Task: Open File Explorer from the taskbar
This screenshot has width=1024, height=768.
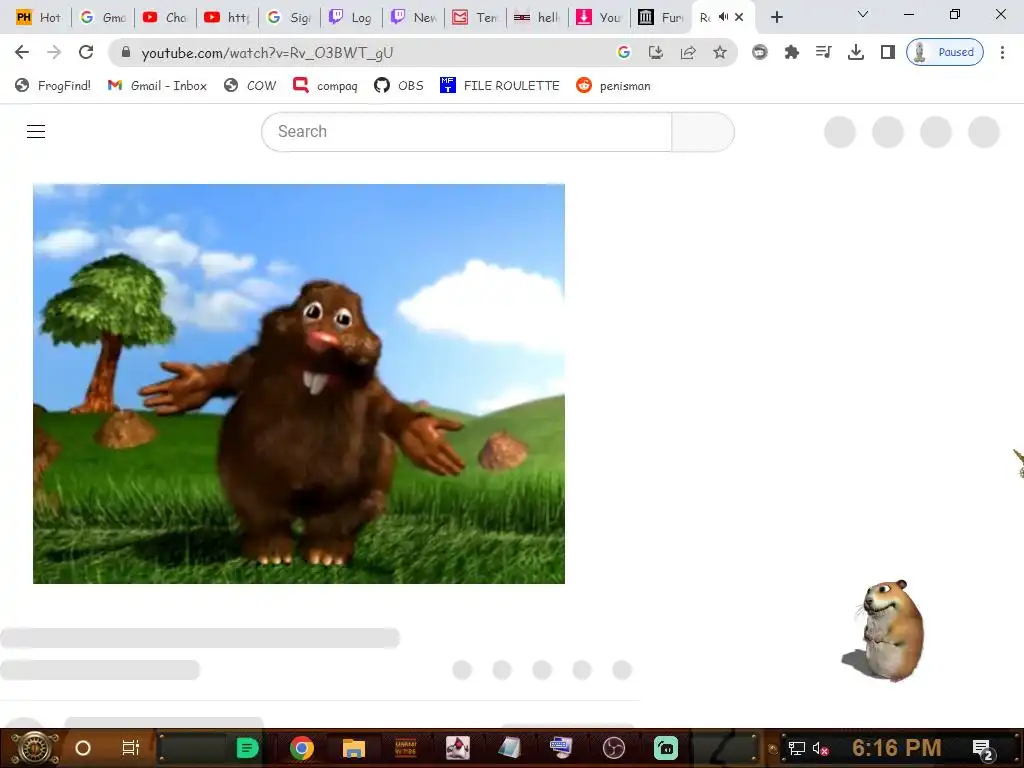Action: point(353,748)
